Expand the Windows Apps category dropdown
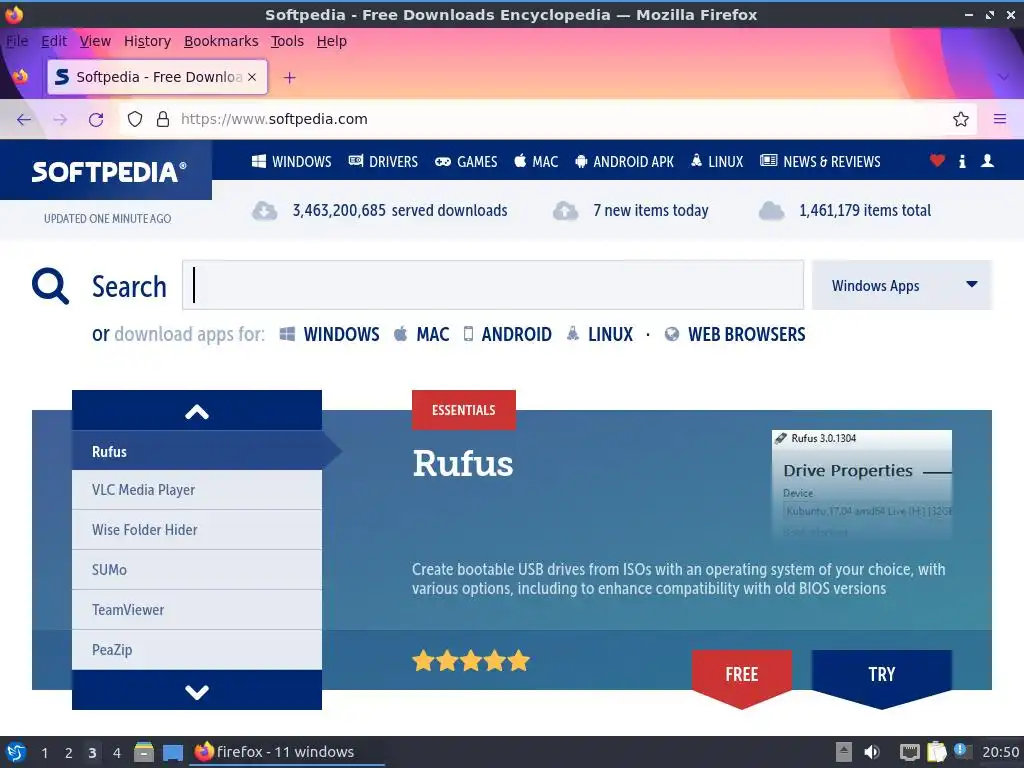This screenshot has height=768, width=1024. click(902, 285)
